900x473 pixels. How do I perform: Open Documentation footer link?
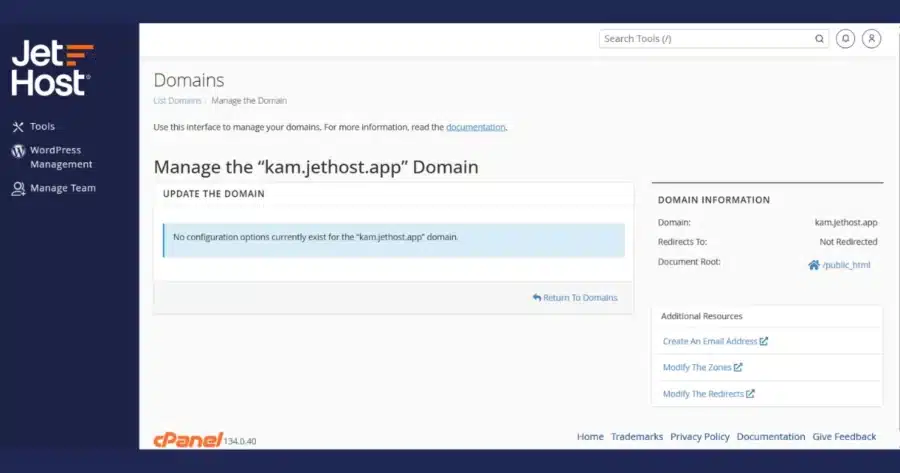pyautogui.click(x=771, y=436)
